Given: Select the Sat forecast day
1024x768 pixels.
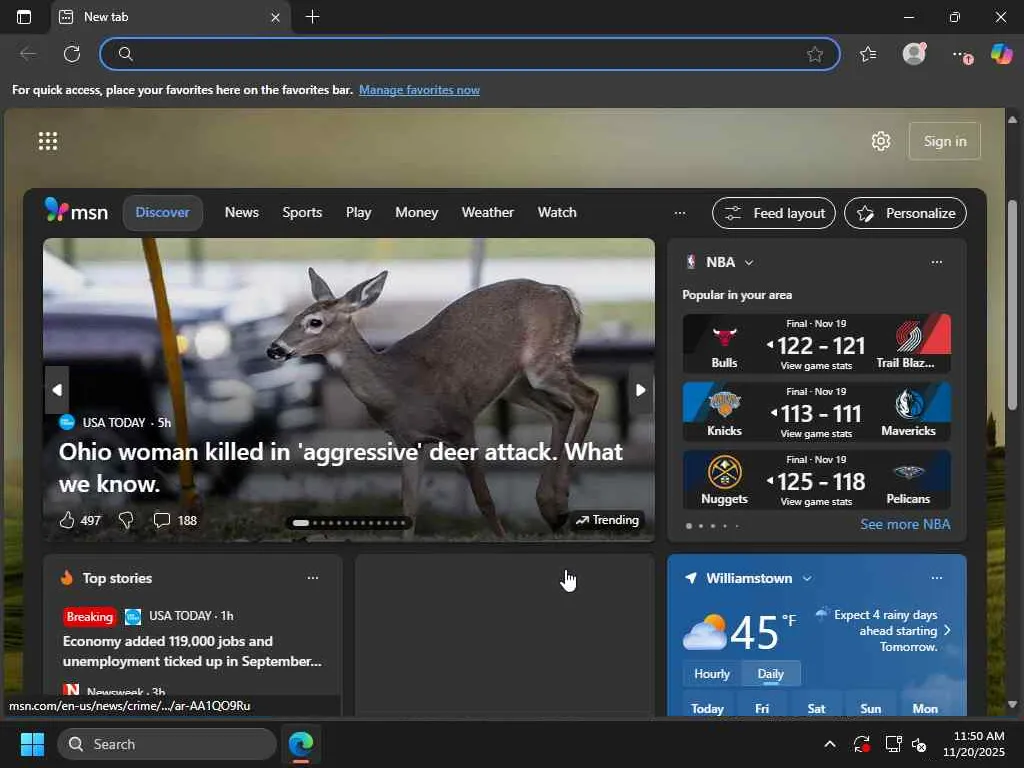Looking at the screenshot, I should 816,709.
